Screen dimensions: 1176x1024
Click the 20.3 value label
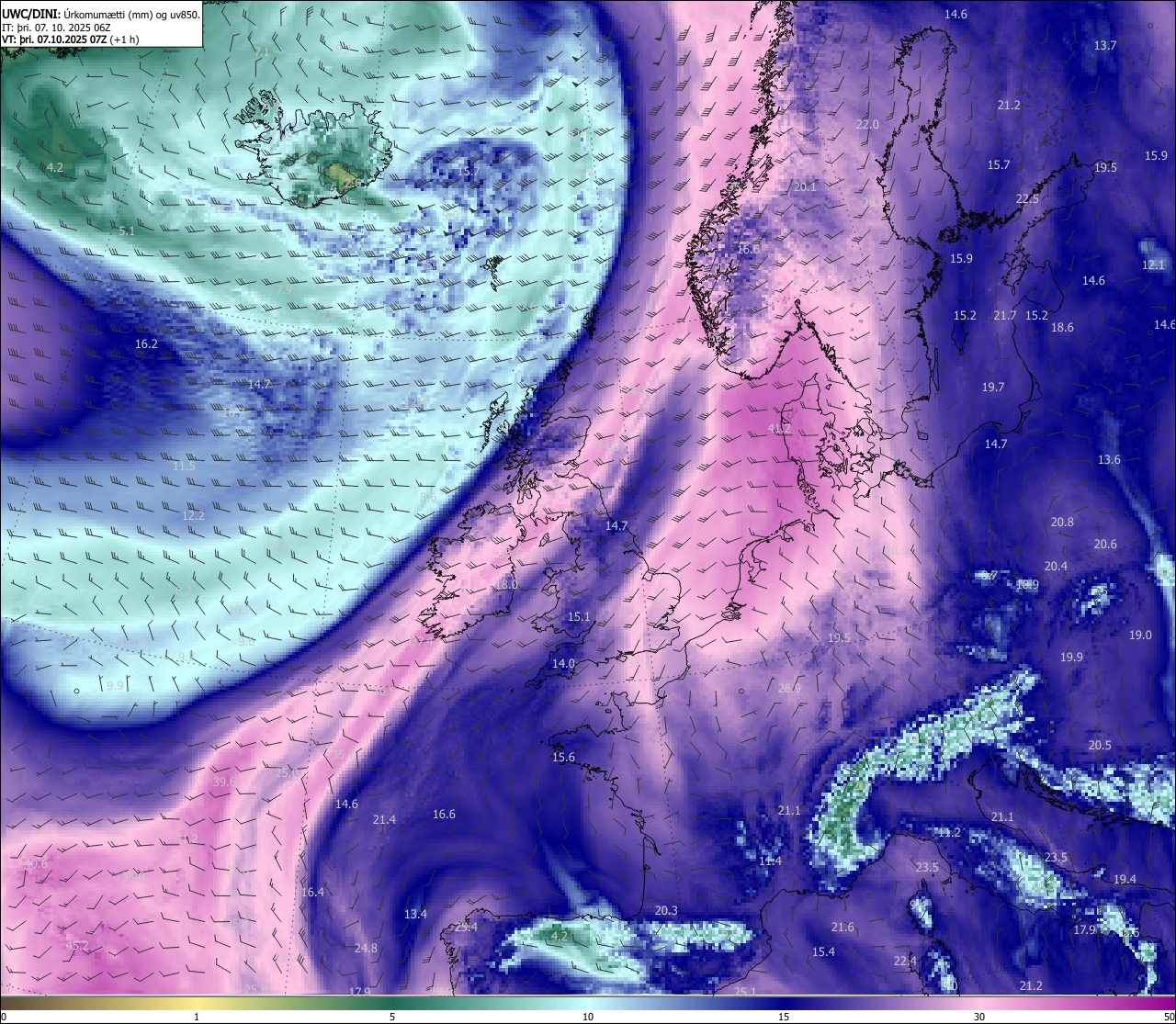tap(666, 910)
